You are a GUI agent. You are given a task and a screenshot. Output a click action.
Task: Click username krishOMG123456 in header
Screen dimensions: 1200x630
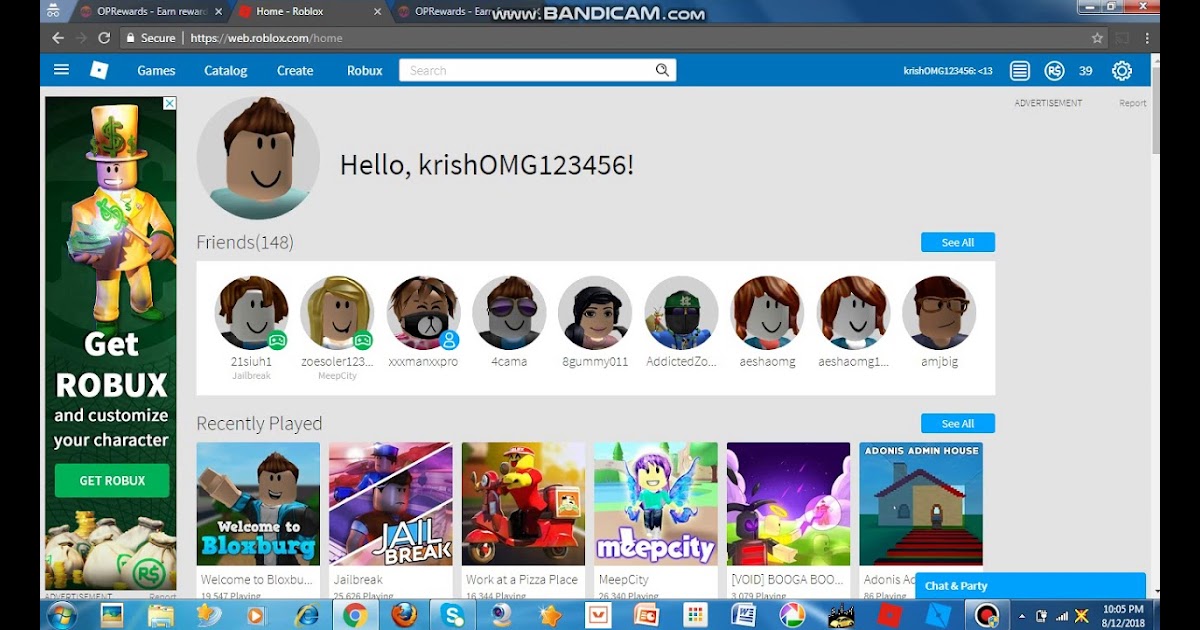click(x=948, y=70)
